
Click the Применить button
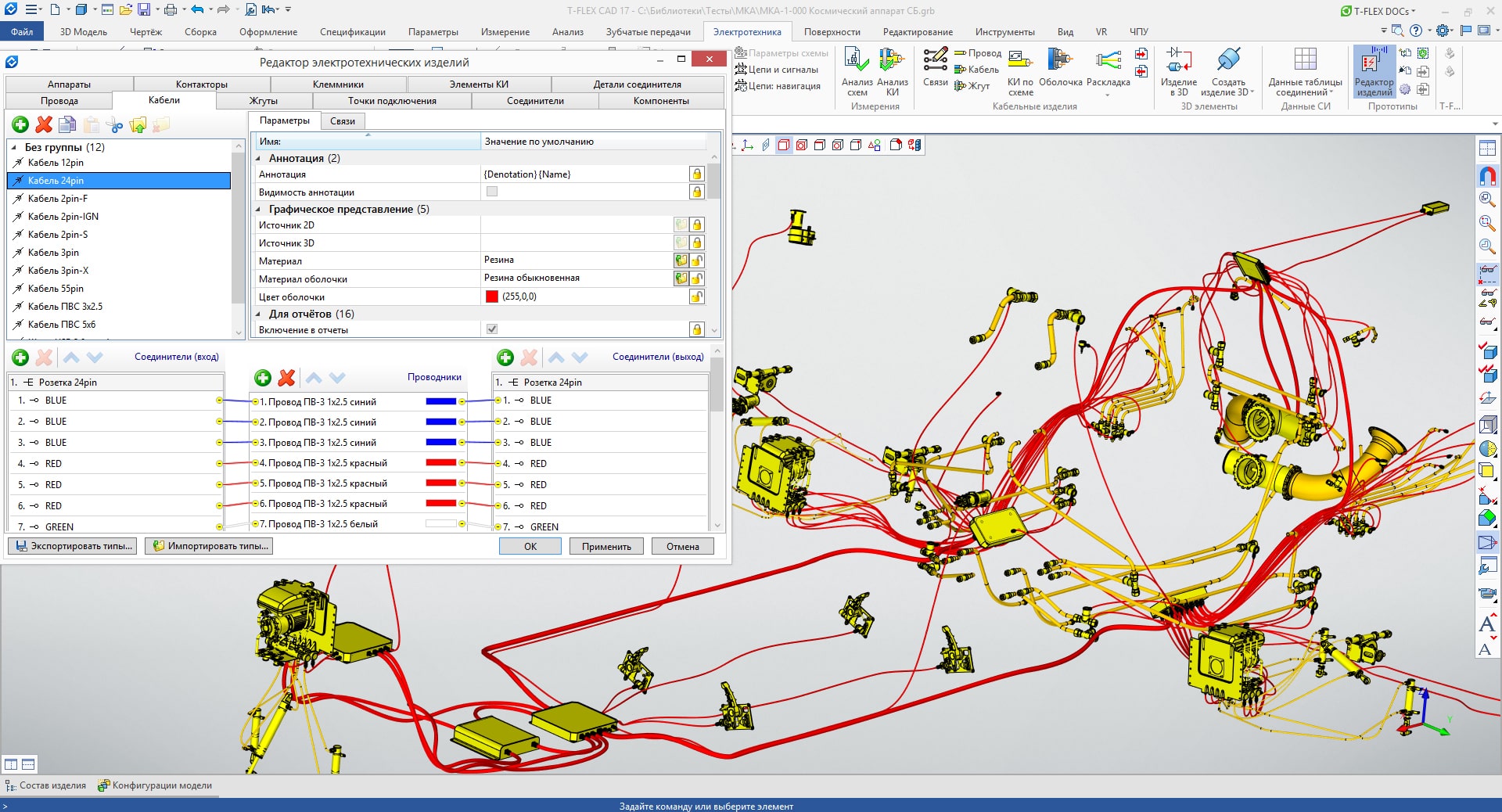pos(606,546)
